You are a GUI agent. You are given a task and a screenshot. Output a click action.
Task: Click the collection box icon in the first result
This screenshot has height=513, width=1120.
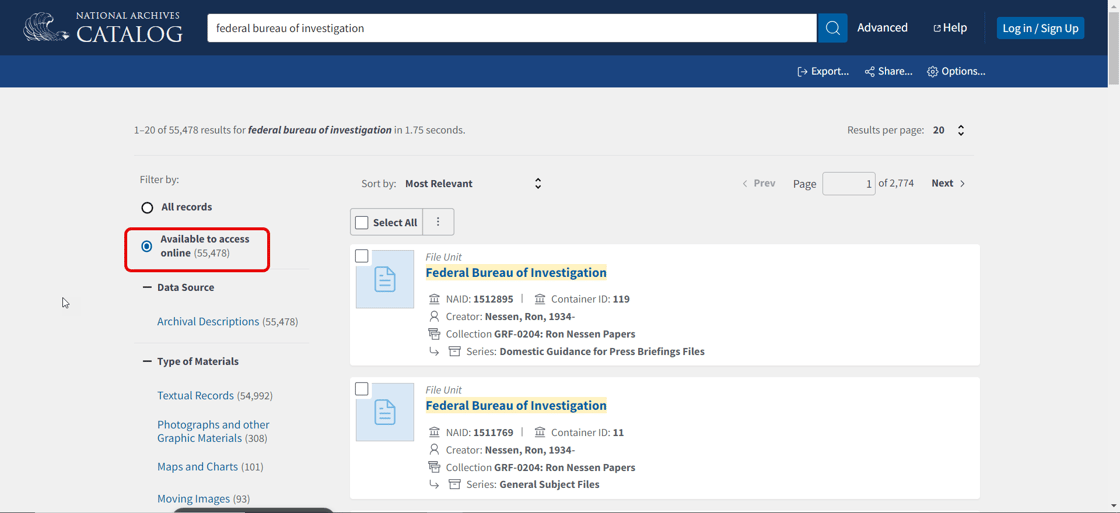[x=434, y=334]
